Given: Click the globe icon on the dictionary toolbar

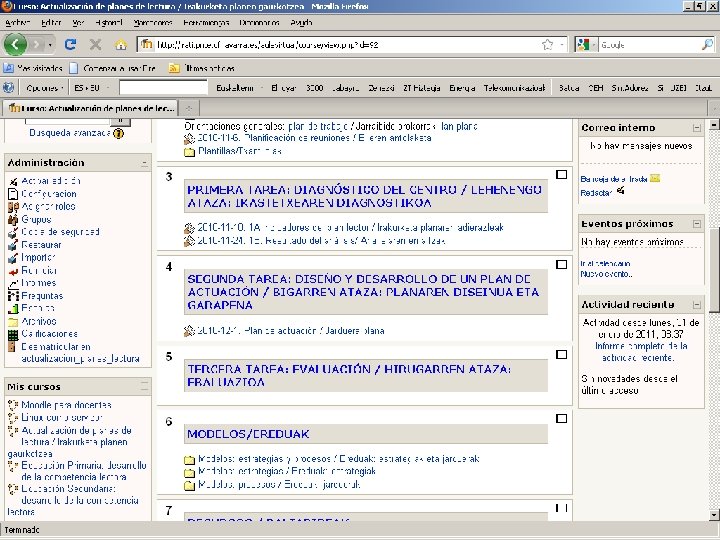Looking at the screenshot, I should pyautogui.click(x=9, y=87).
